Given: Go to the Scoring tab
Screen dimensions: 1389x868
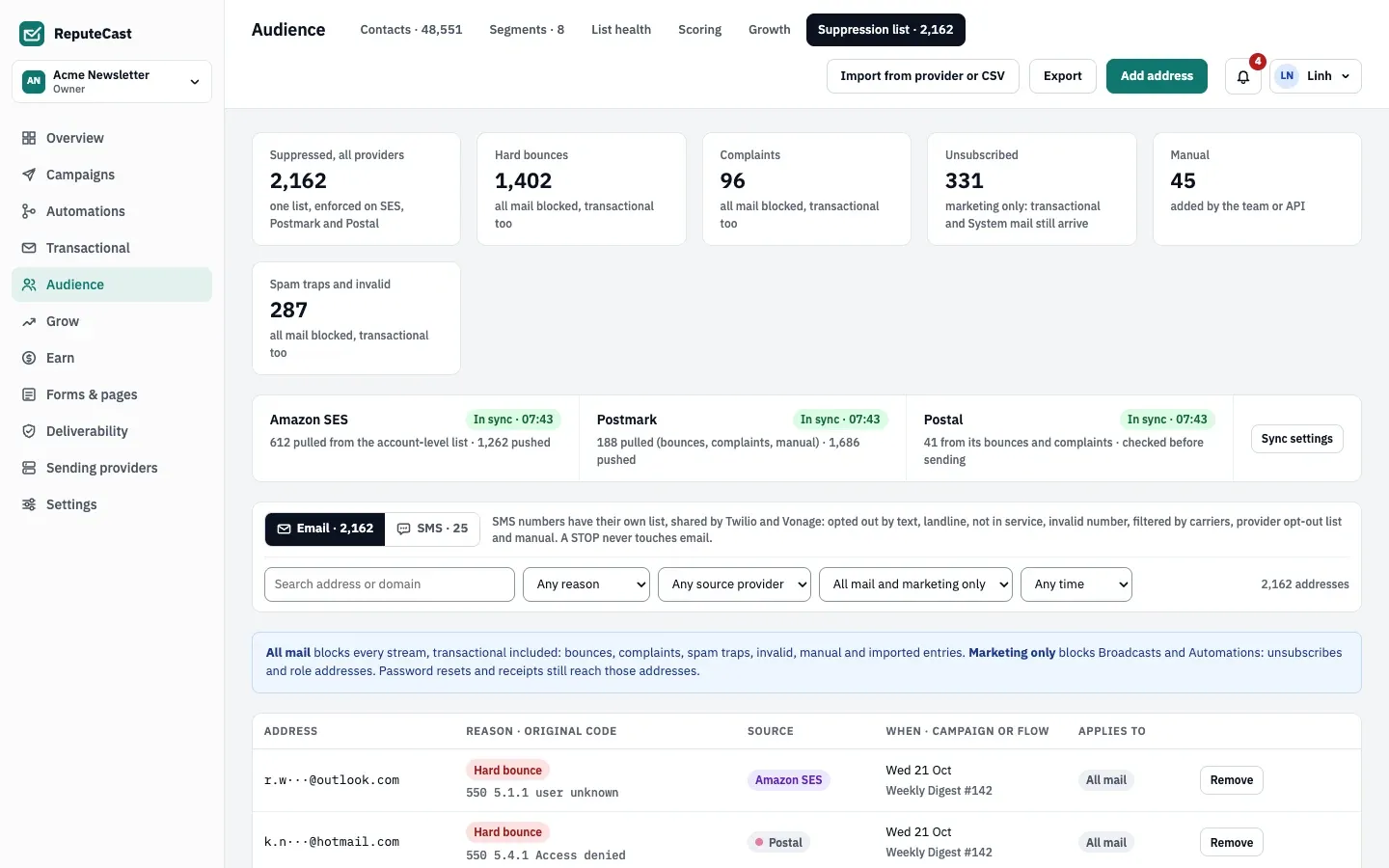Looking at the screenshot, I should (x=699, y=30).
